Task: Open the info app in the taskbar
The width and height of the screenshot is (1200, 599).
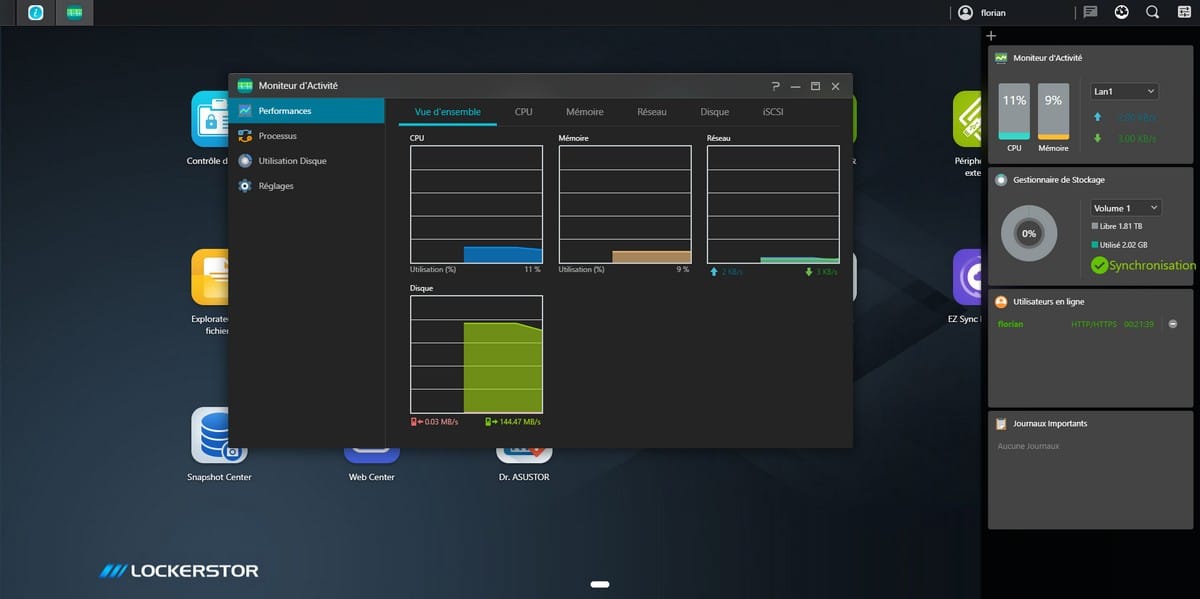Action: coord(36,12)
